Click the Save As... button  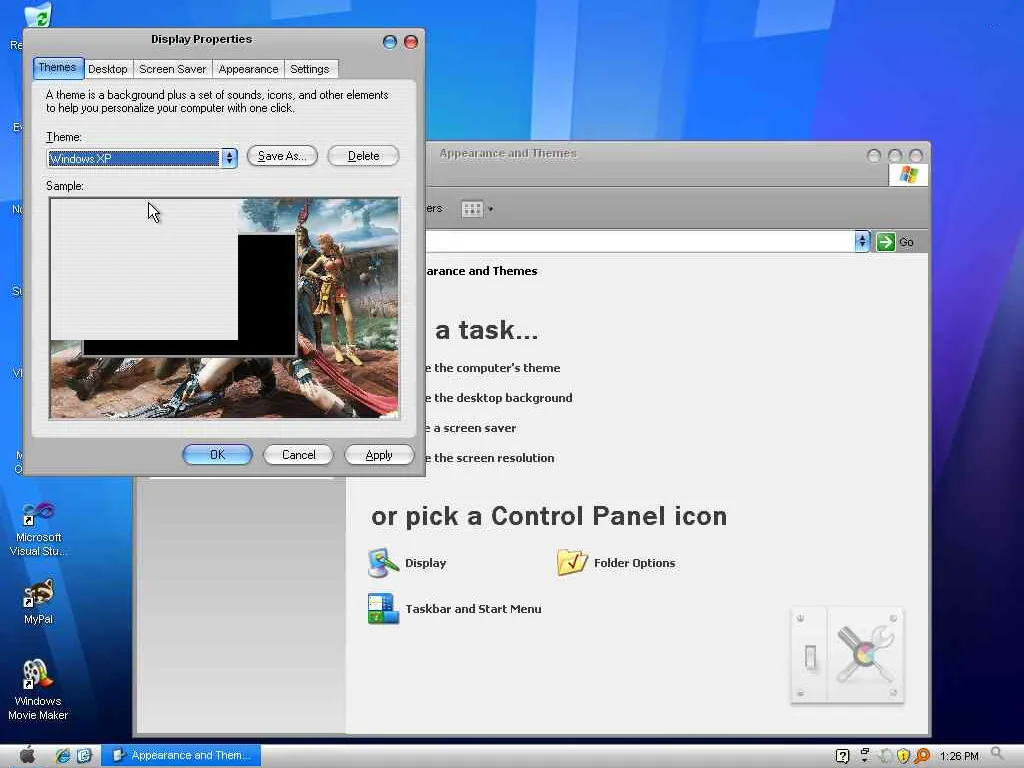point(282,156)
